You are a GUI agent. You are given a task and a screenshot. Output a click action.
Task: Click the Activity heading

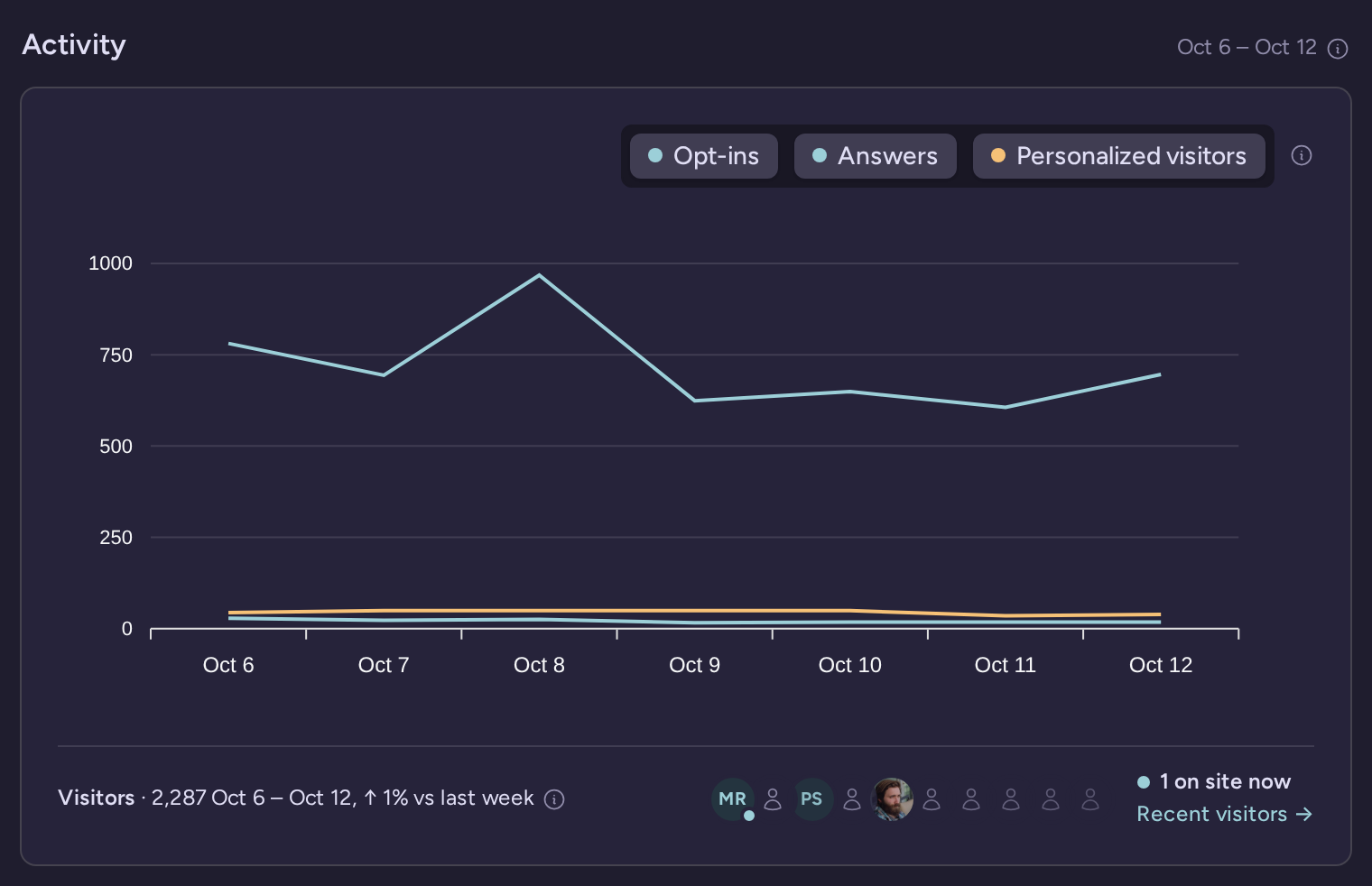click(x=74, y=44)
